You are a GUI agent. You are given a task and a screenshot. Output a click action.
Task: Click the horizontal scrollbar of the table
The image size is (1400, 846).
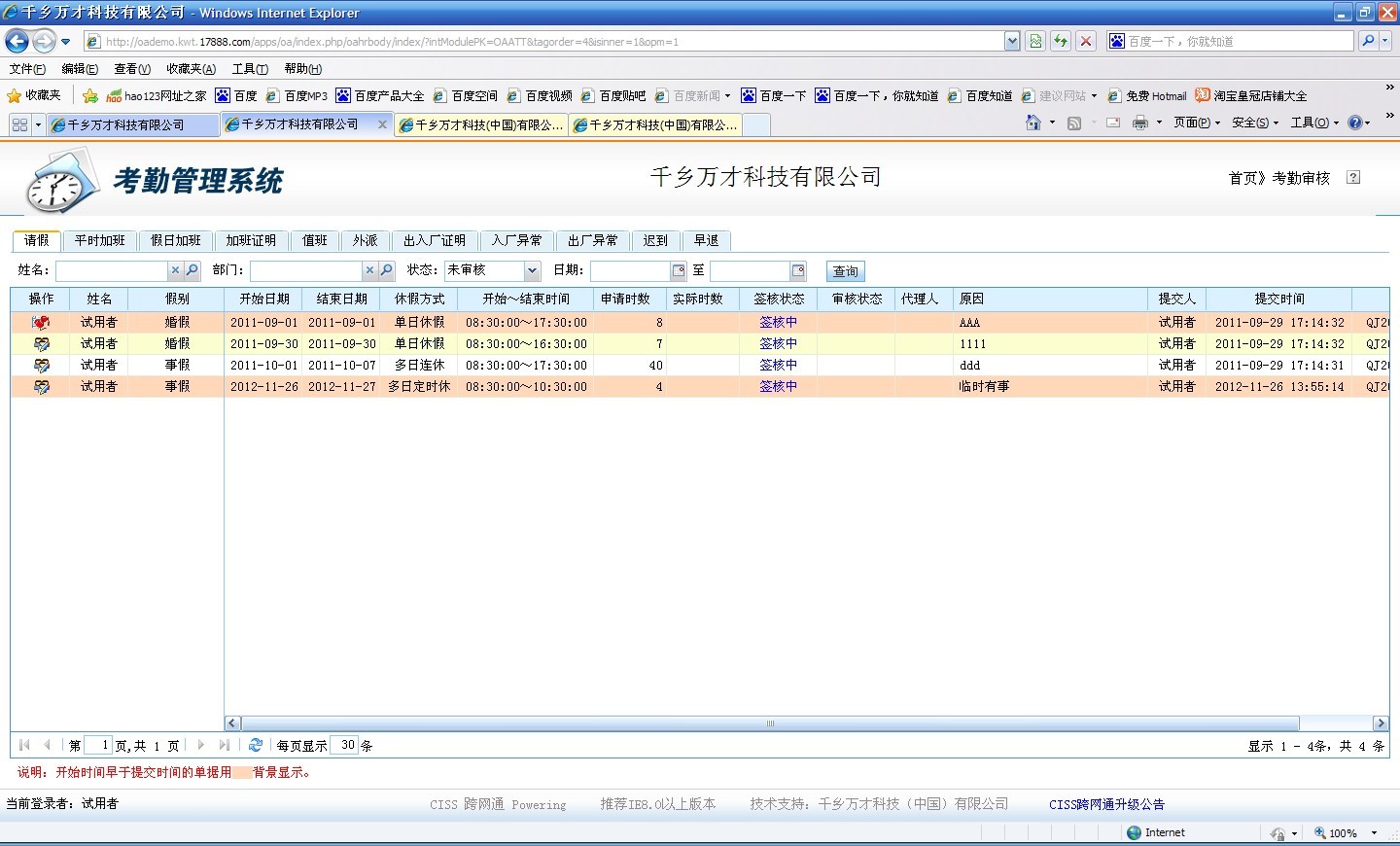point(769,723)
